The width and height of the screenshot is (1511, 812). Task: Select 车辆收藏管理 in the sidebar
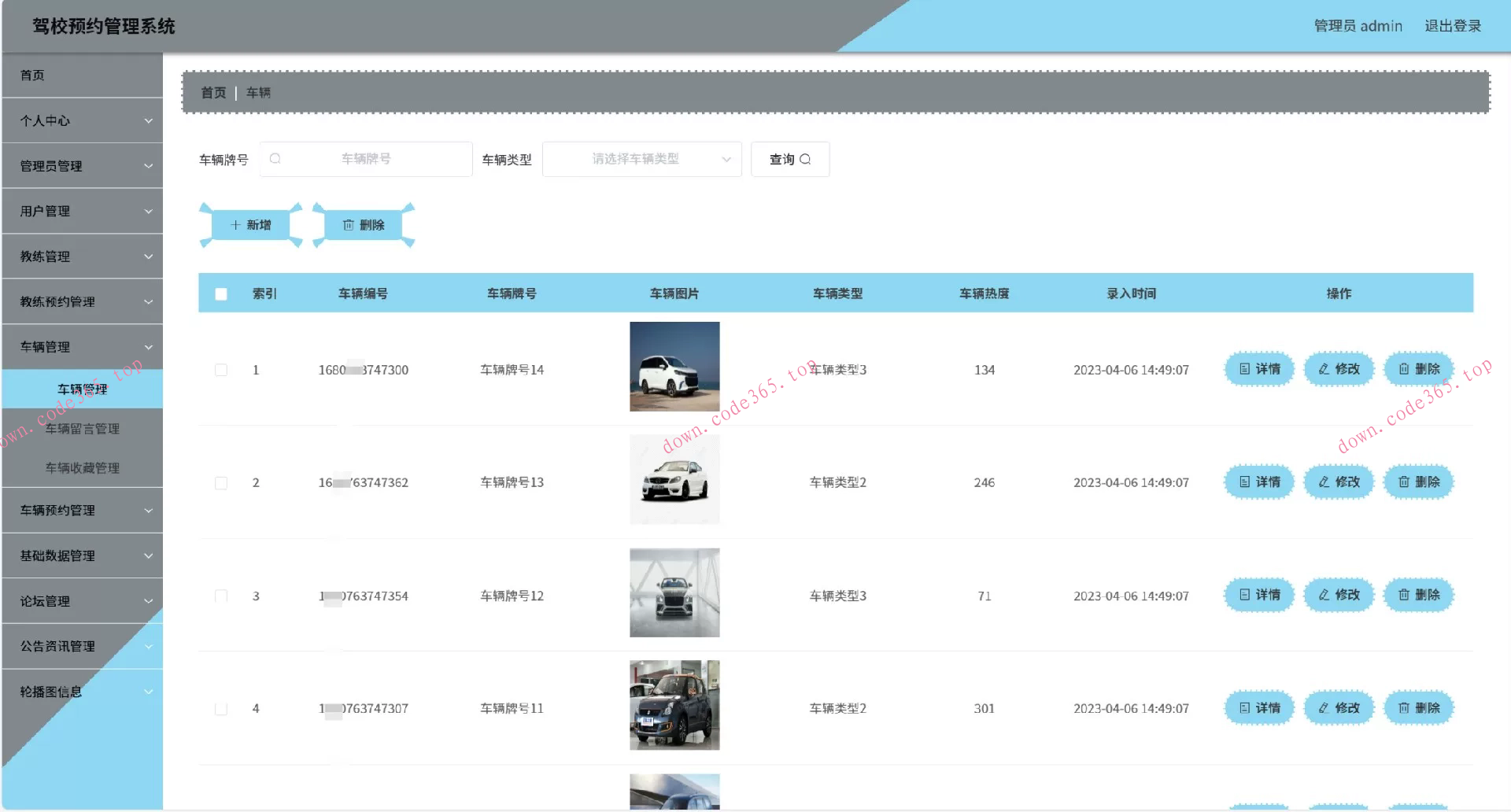[82, 467]
